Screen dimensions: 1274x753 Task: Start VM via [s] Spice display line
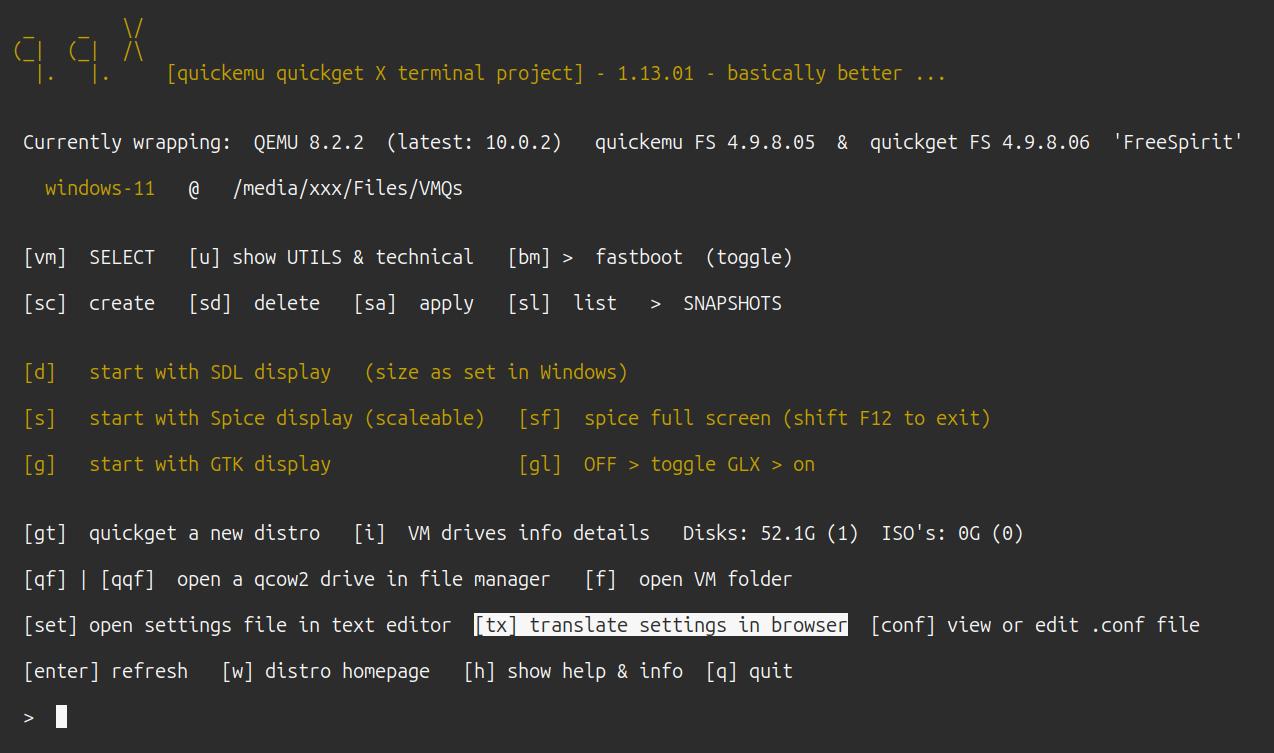coord(254,418)
